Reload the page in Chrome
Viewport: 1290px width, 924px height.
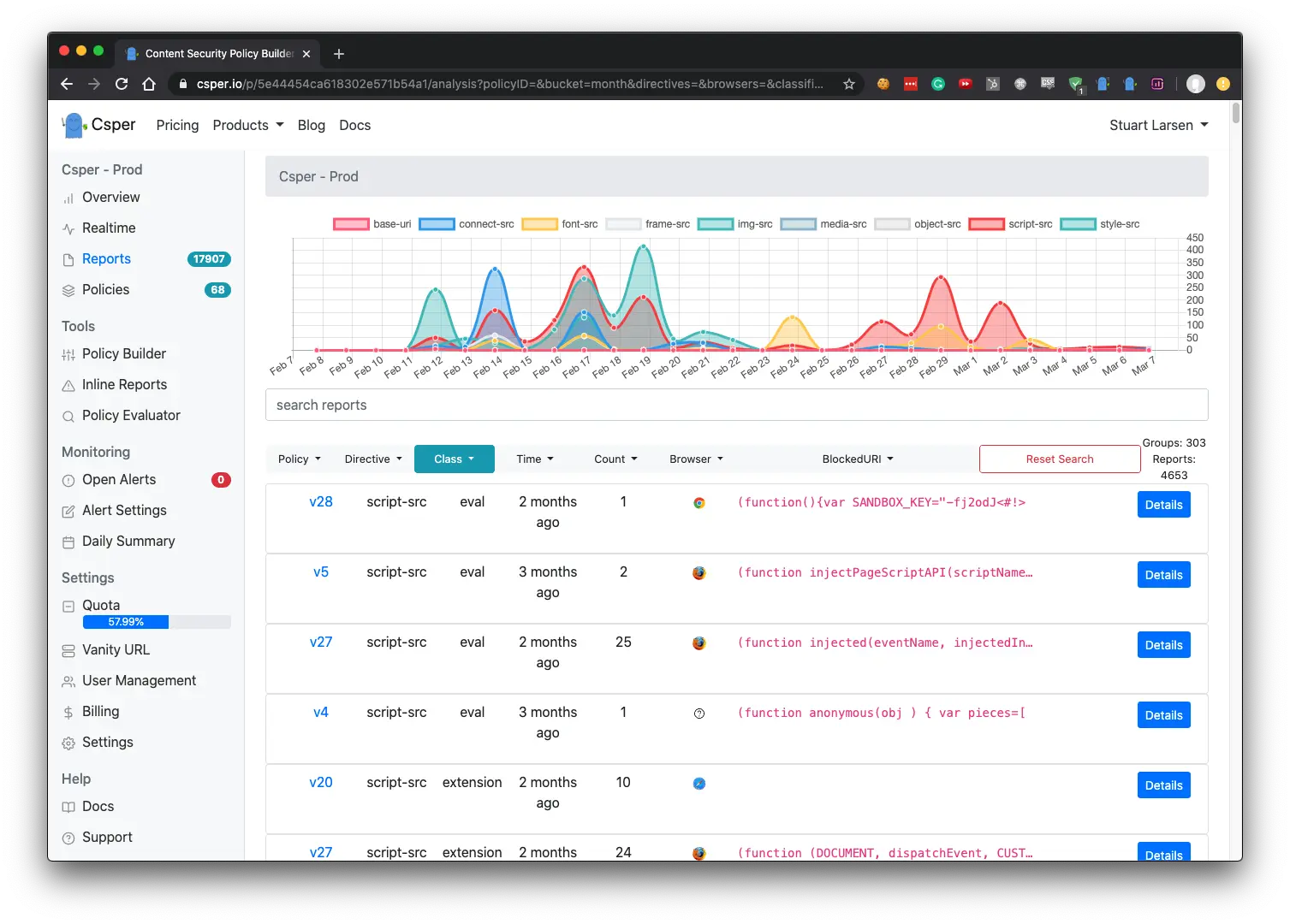point(122,84)
